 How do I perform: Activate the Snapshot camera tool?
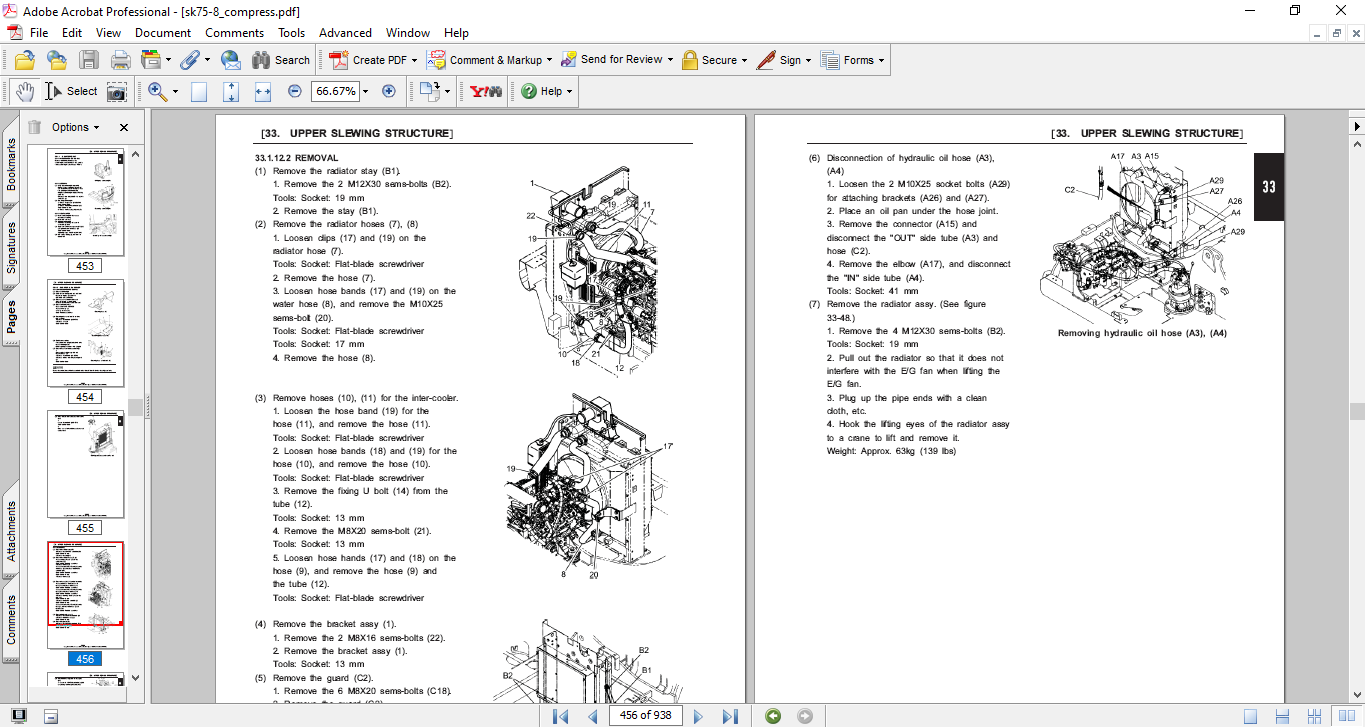pos(117,91)
